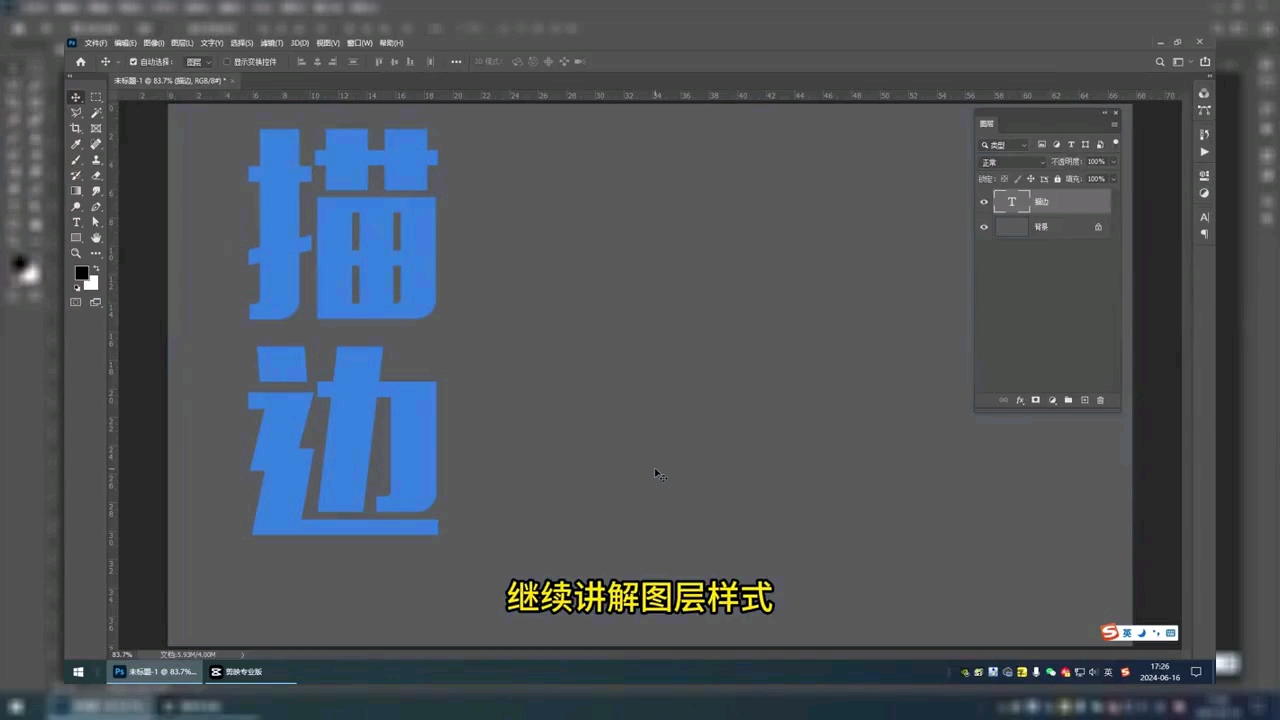The image size is (1280, 720).
Task: Add a layer mask from the Layers panel
Action: tap(1035, 400)
